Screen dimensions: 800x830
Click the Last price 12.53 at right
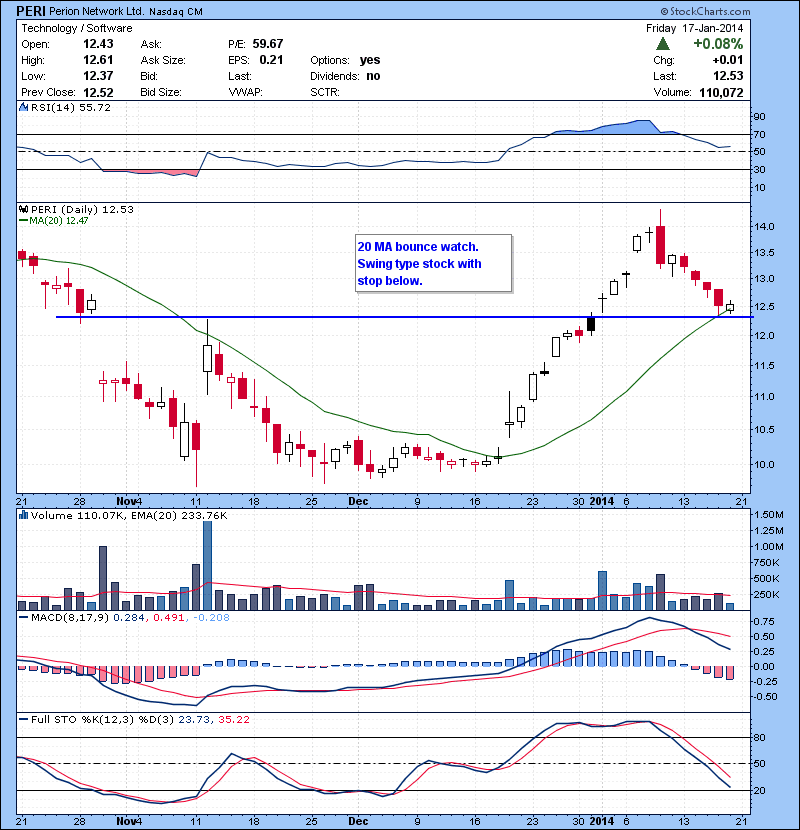point(728,76)
